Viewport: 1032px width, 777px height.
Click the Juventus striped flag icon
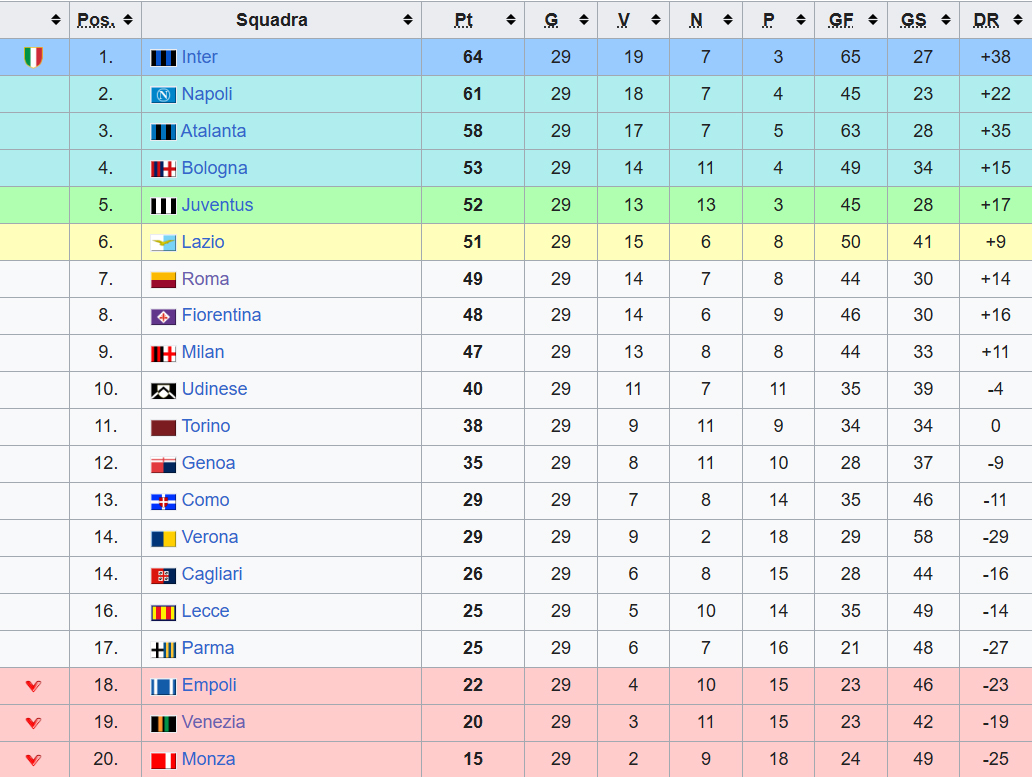[163, 206]
